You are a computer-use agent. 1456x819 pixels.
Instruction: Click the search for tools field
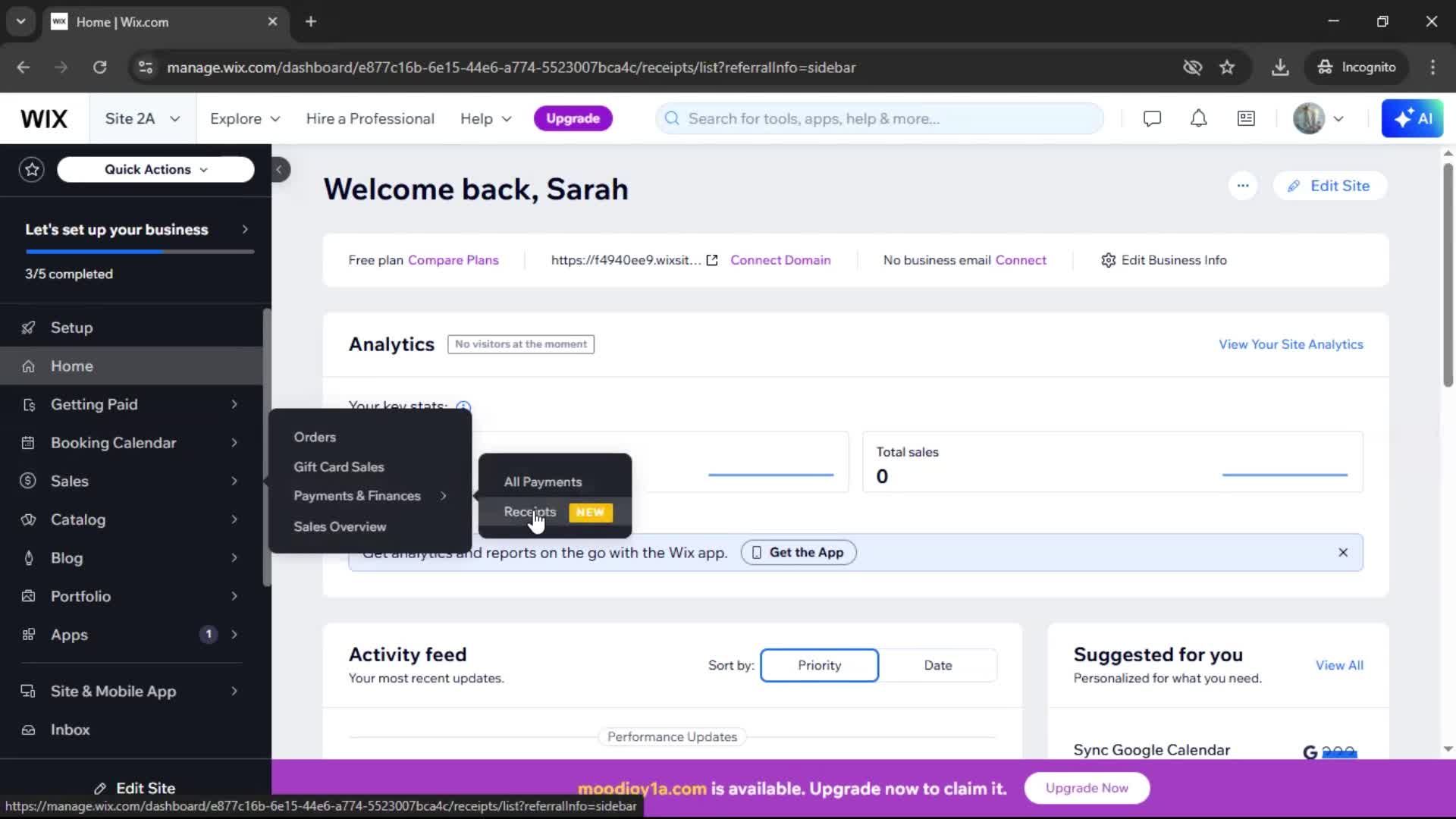tap(880, 118)
